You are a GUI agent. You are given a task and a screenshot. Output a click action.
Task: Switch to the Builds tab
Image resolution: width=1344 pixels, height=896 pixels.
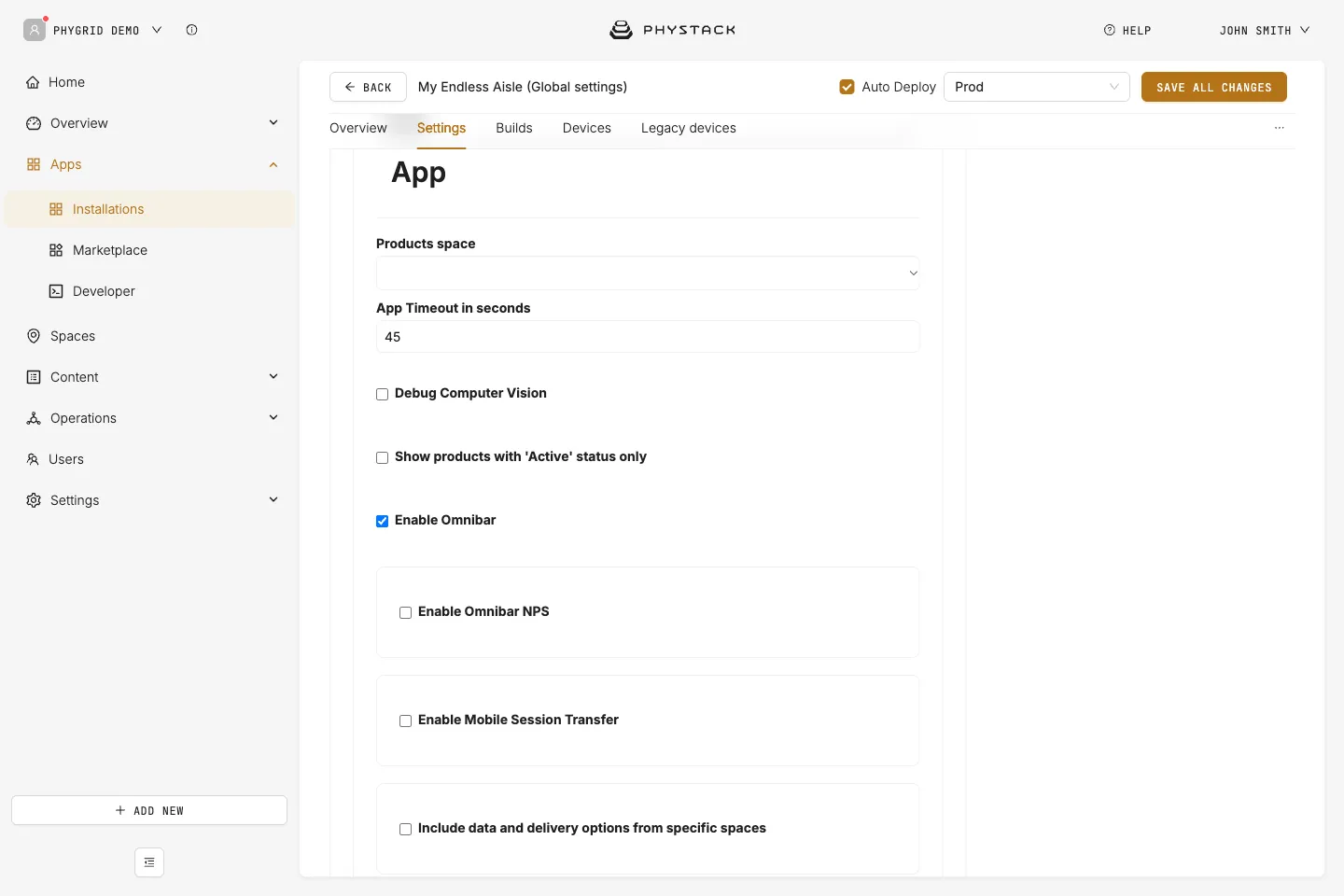tap(514, 128)
